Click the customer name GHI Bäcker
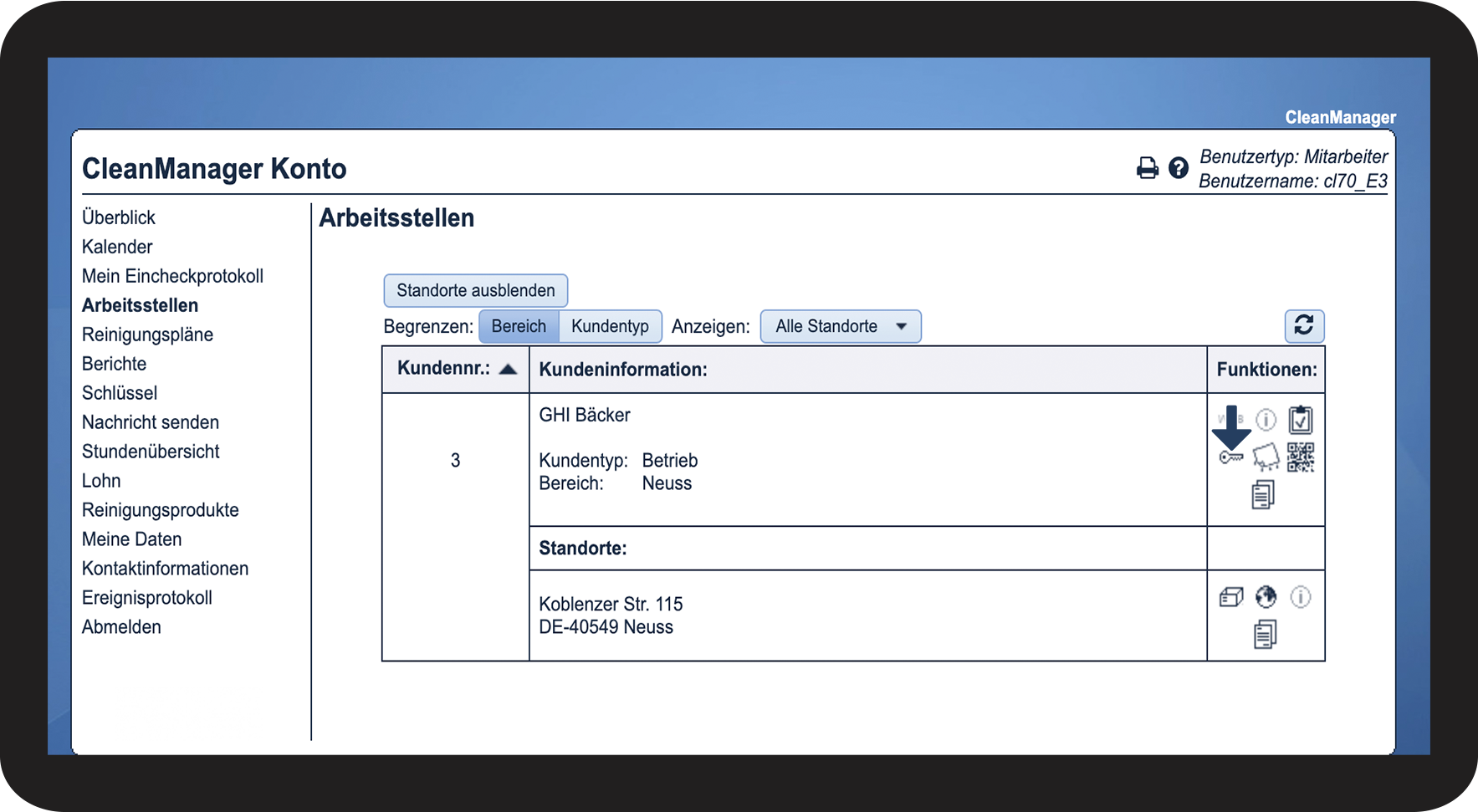The width and height of the screenshot is (1478, 812). pyautogui.click(x=585, y=415)
